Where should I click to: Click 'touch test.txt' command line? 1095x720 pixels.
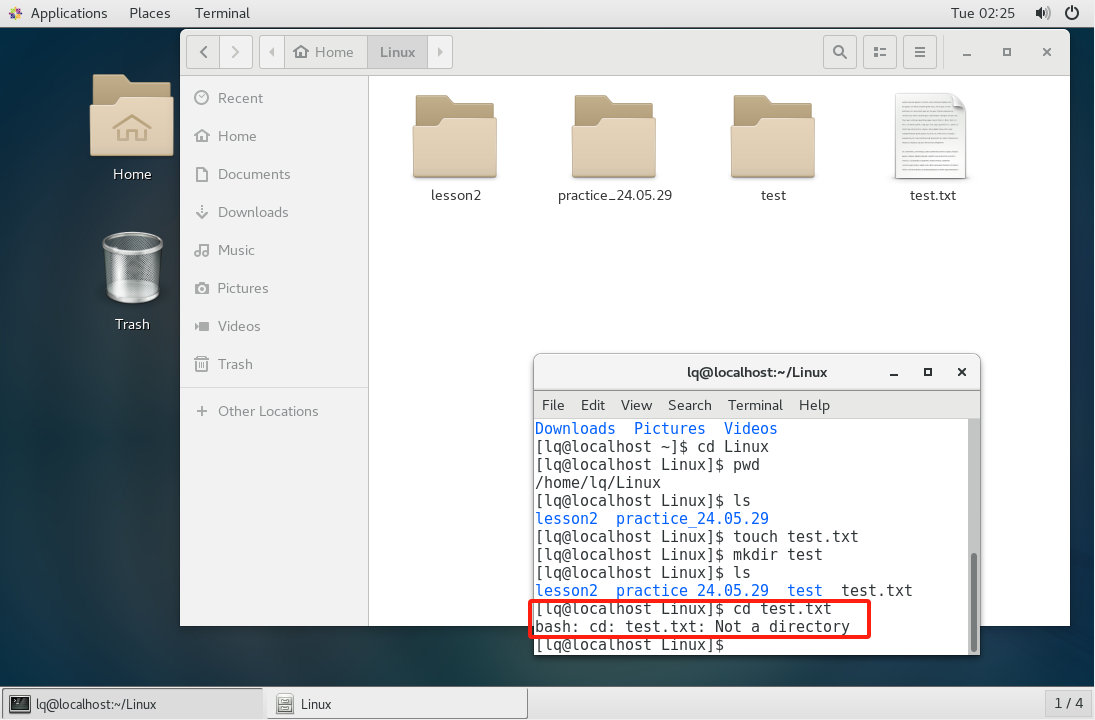697,537
